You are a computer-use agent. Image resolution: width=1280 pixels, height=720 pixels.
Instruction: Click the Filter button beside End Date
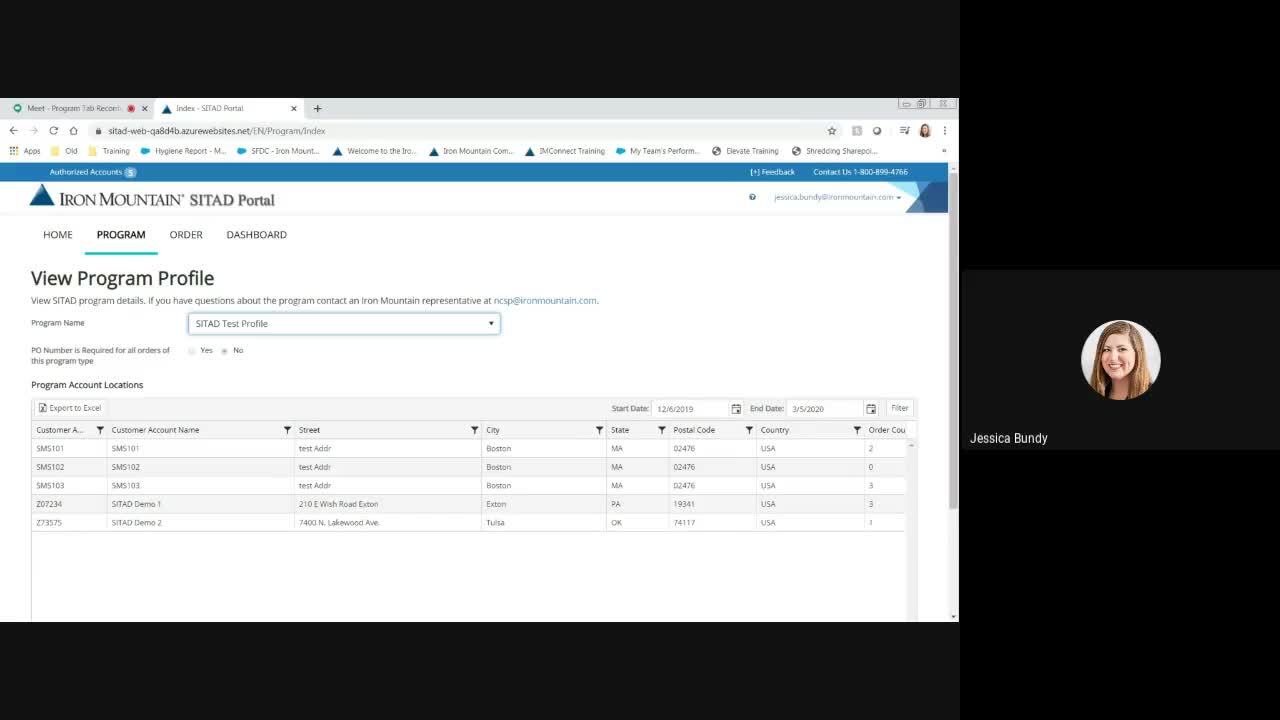coord(900,408)
